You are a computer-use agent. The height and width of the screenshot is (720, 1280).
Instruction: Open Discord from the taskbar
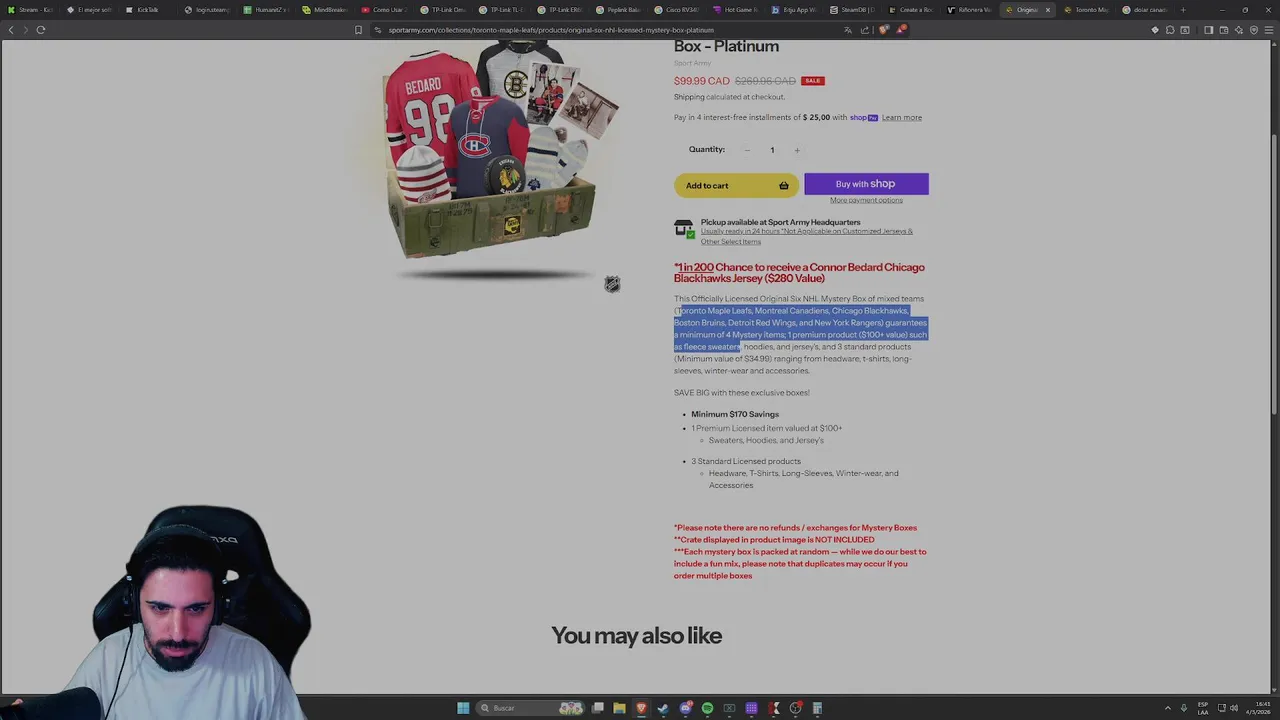coord(685,708)
